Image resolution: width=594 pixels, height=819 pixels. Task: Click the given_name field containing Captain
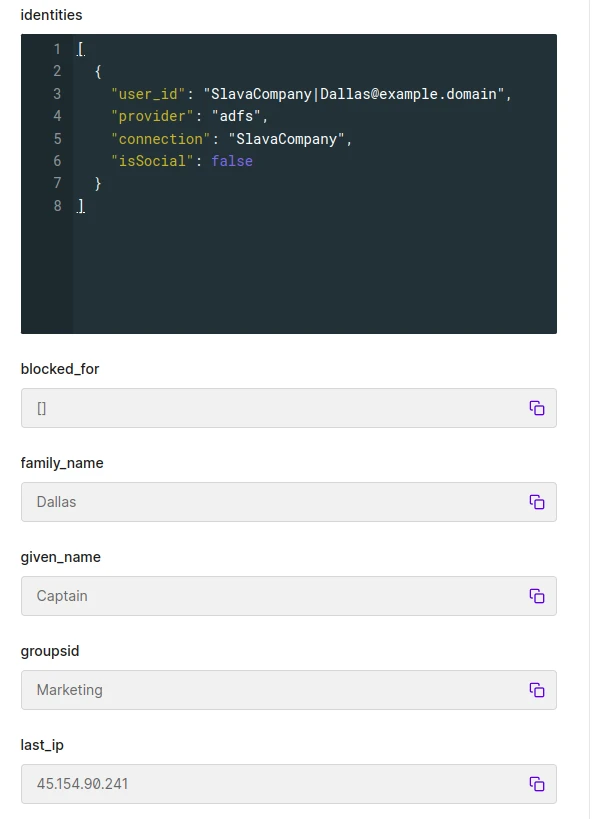tap(288, 596)
